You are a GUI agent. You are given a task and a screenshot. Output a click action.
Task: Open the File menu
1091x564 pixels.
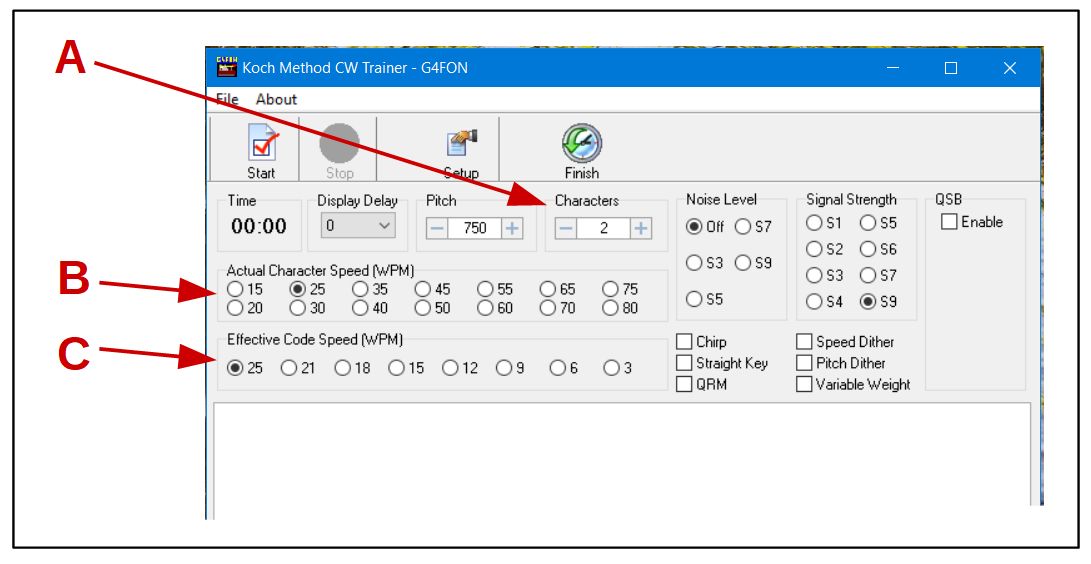click(228, 99)
